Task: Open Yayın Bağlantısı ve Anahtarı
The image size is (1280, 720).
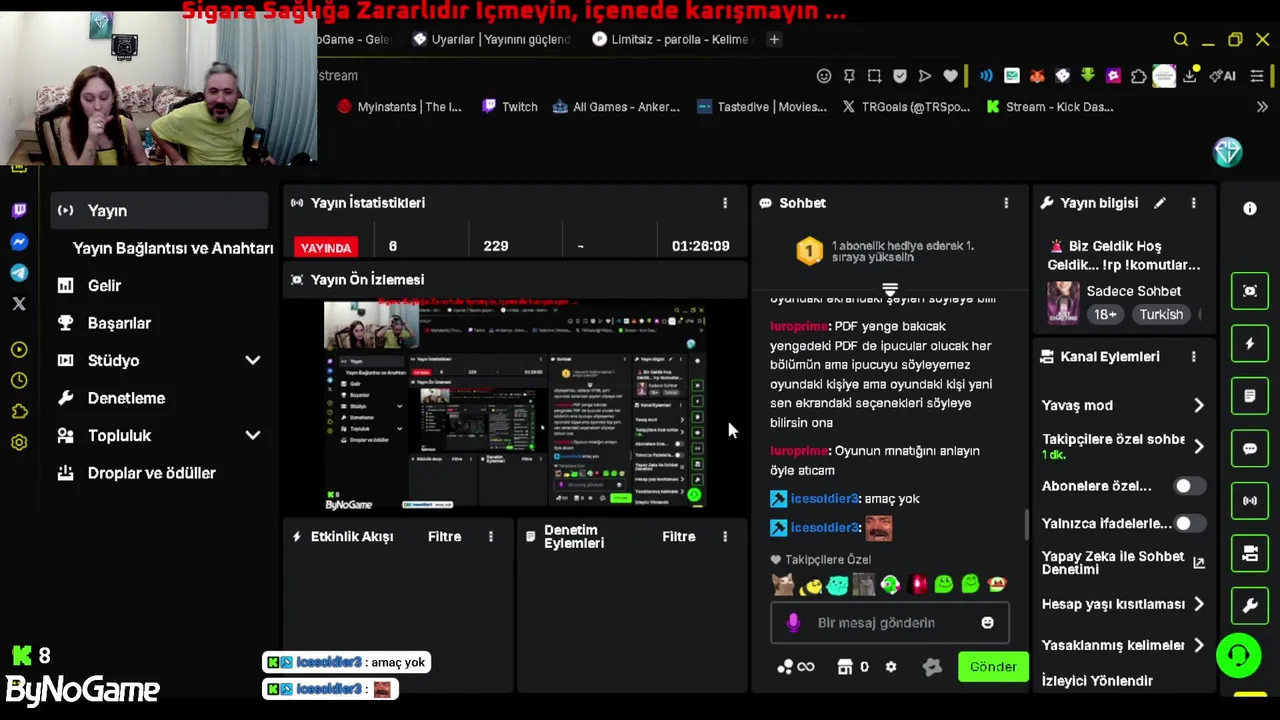Action: click(173, 248)
